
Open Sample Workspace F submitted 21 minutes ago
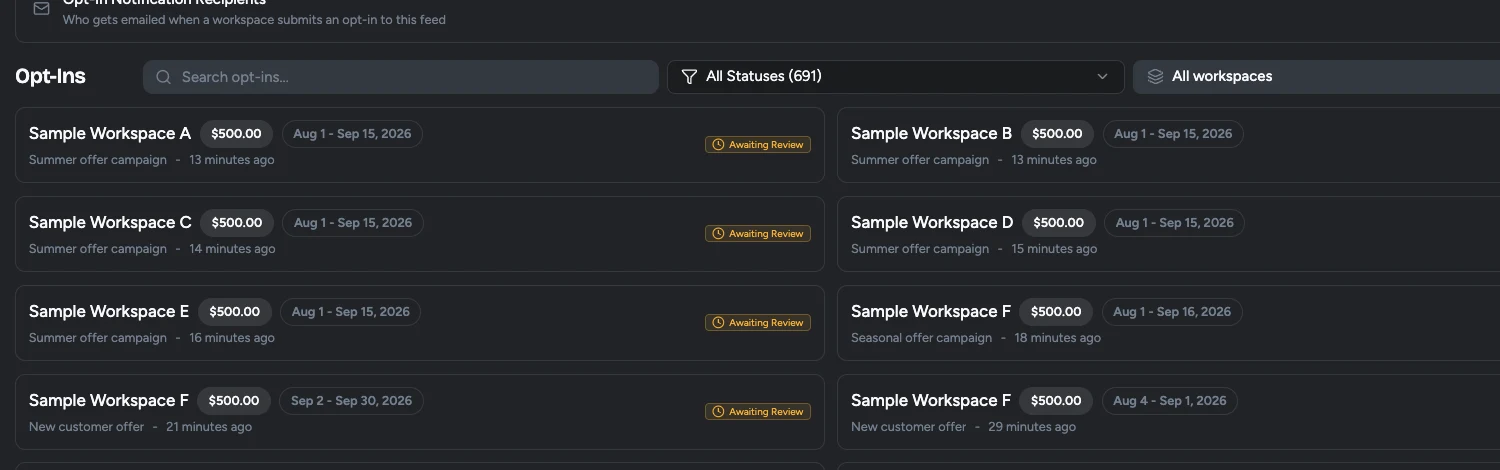tap(109, 400)
